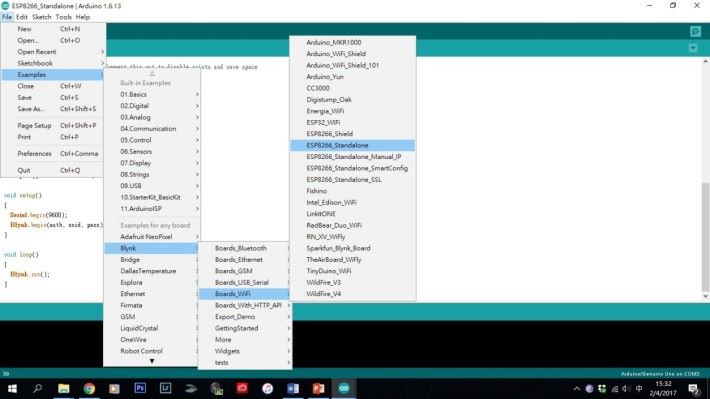
Task: Expand Adafruit NeoPixel examples
Action: click(152, 236)
